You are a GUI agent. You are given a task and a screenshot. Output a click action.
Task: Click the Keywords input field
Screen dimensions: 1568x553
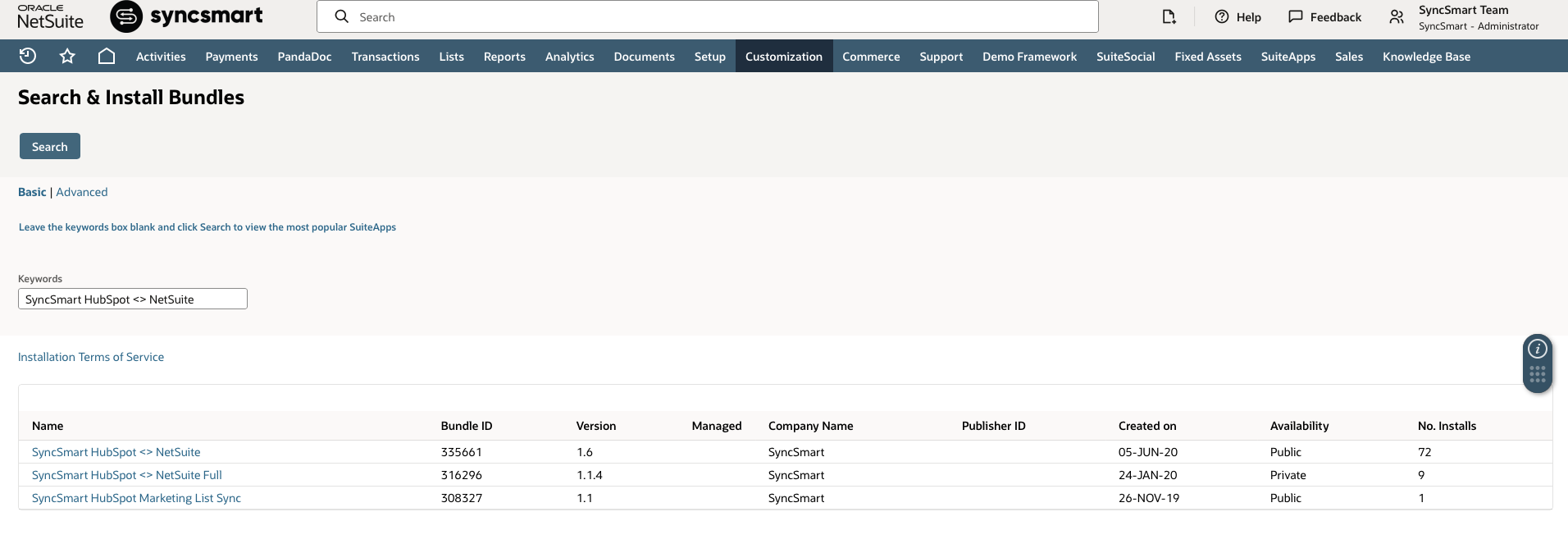[x=133, y=299]
